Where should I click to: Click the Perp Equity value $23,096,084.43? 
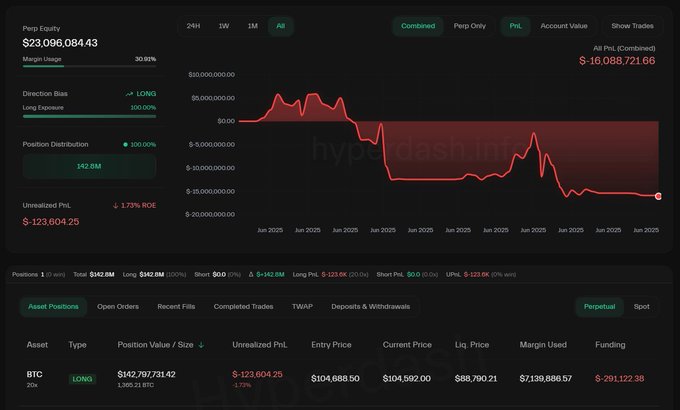coord(60,43)
